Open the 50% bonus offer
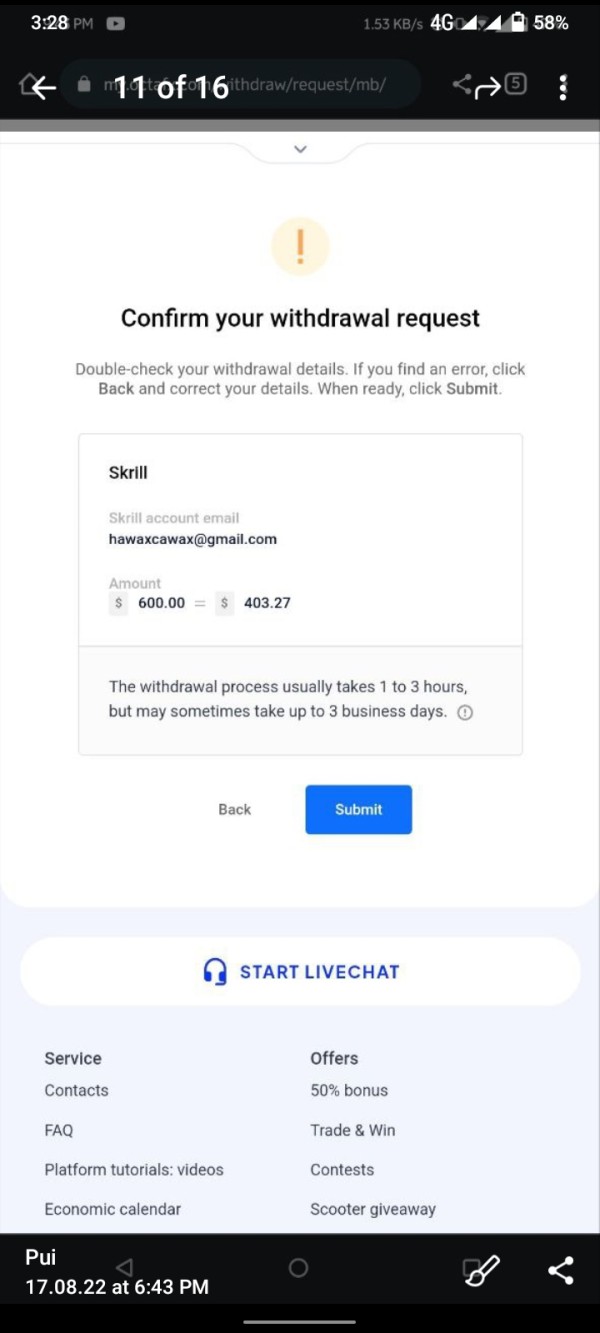 pos(349,1090)
